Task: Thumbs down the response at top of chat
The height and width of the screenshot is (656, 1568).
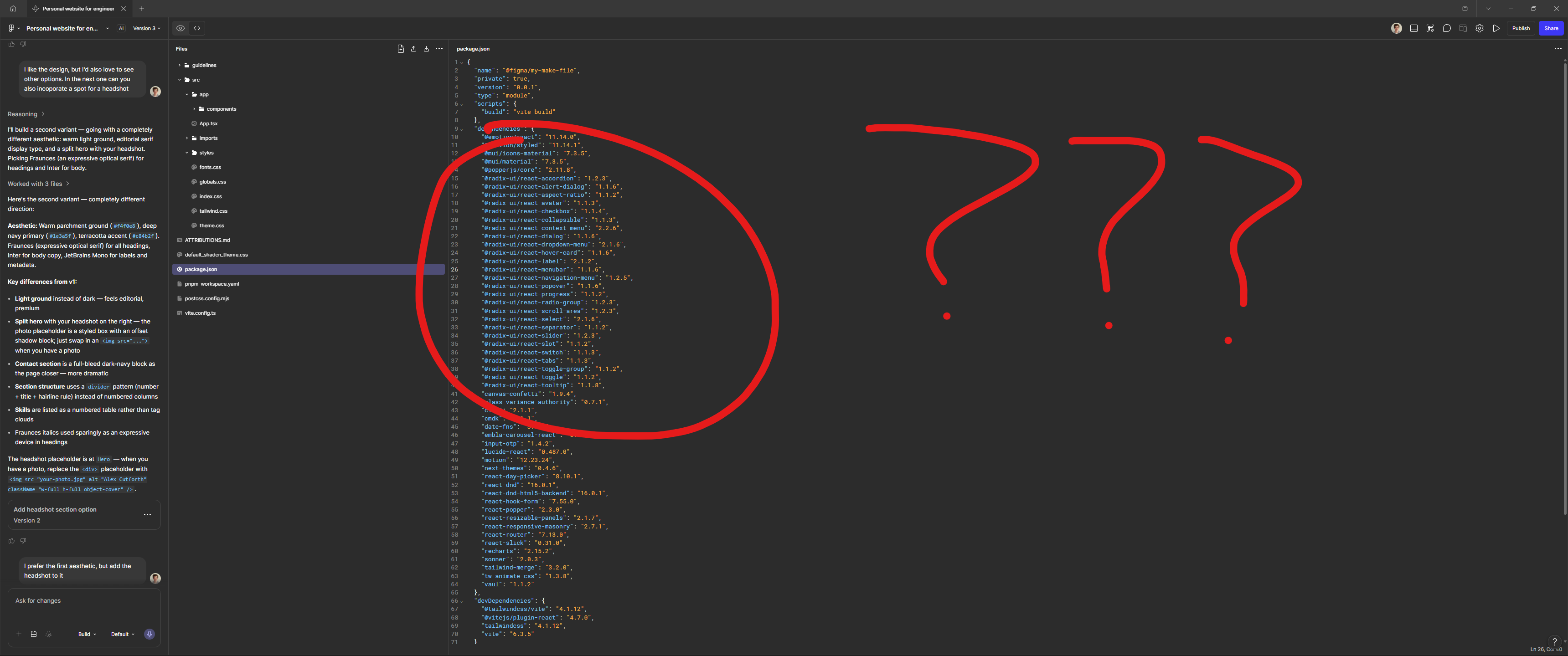Action: click(x=23, y=44)
